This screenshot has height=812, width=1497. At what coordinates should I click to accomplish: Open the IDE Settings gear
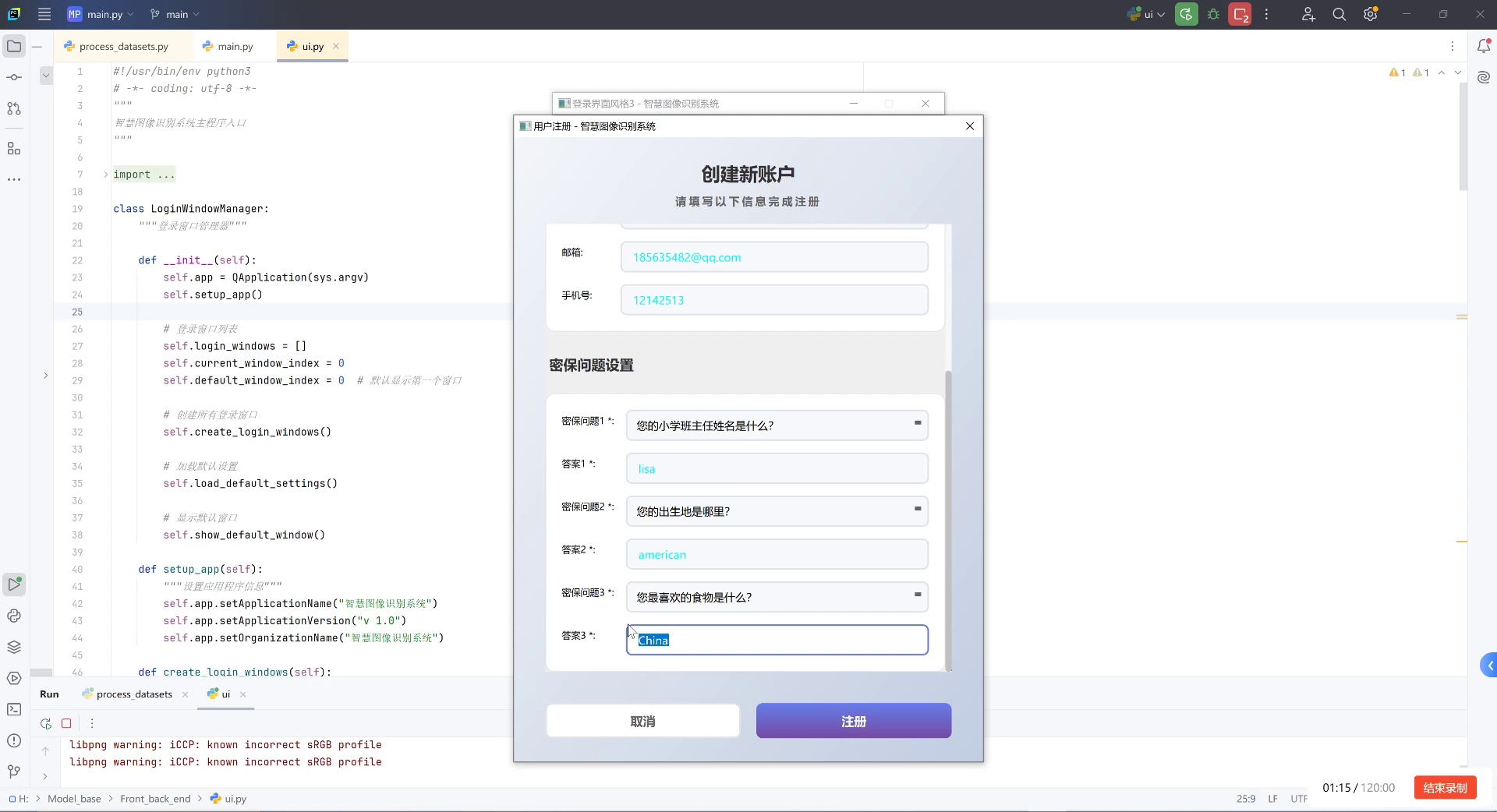click(x=1370, y=14)
